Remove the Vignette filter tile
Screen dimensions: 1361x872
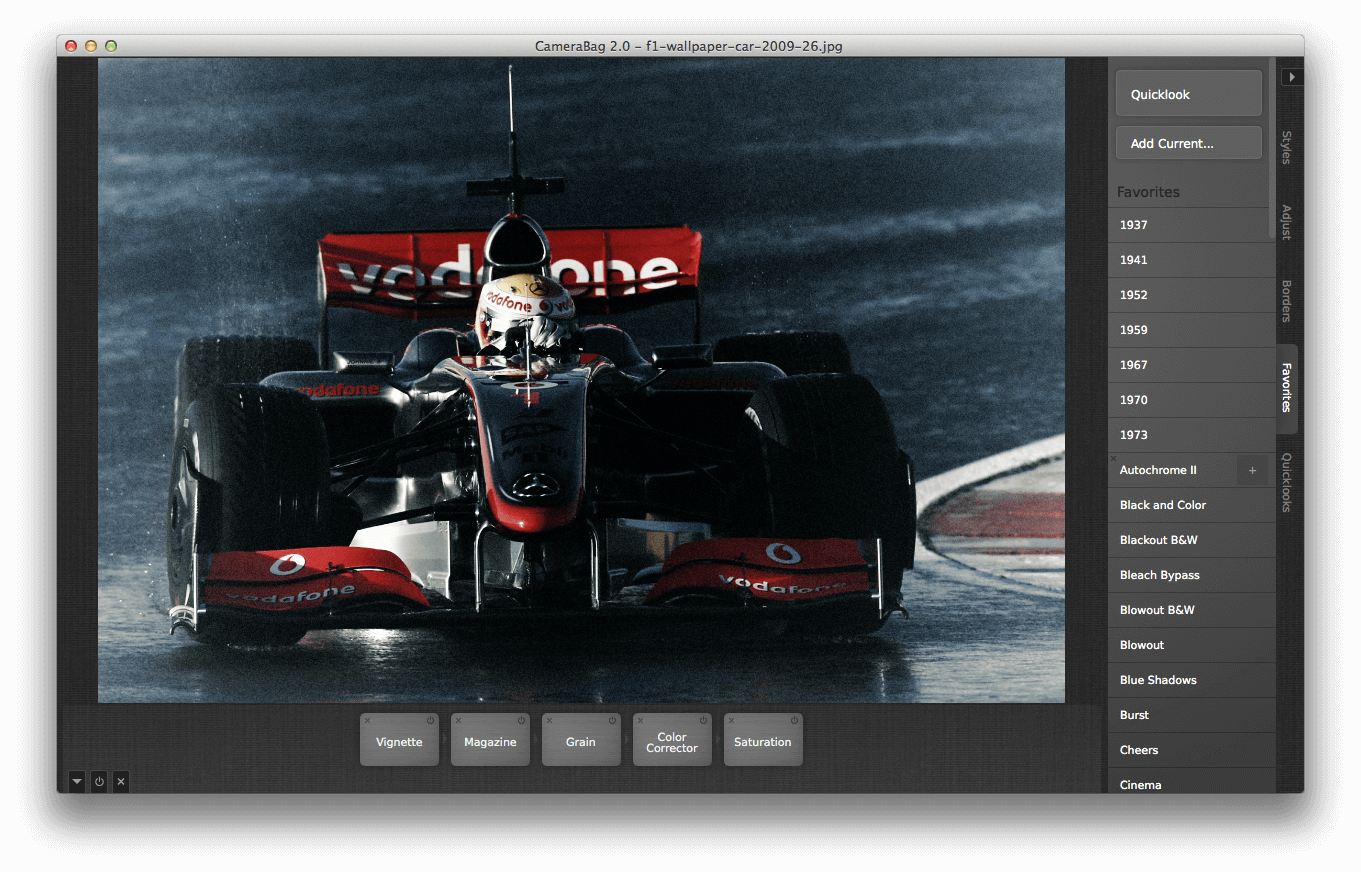pos(367,721)
